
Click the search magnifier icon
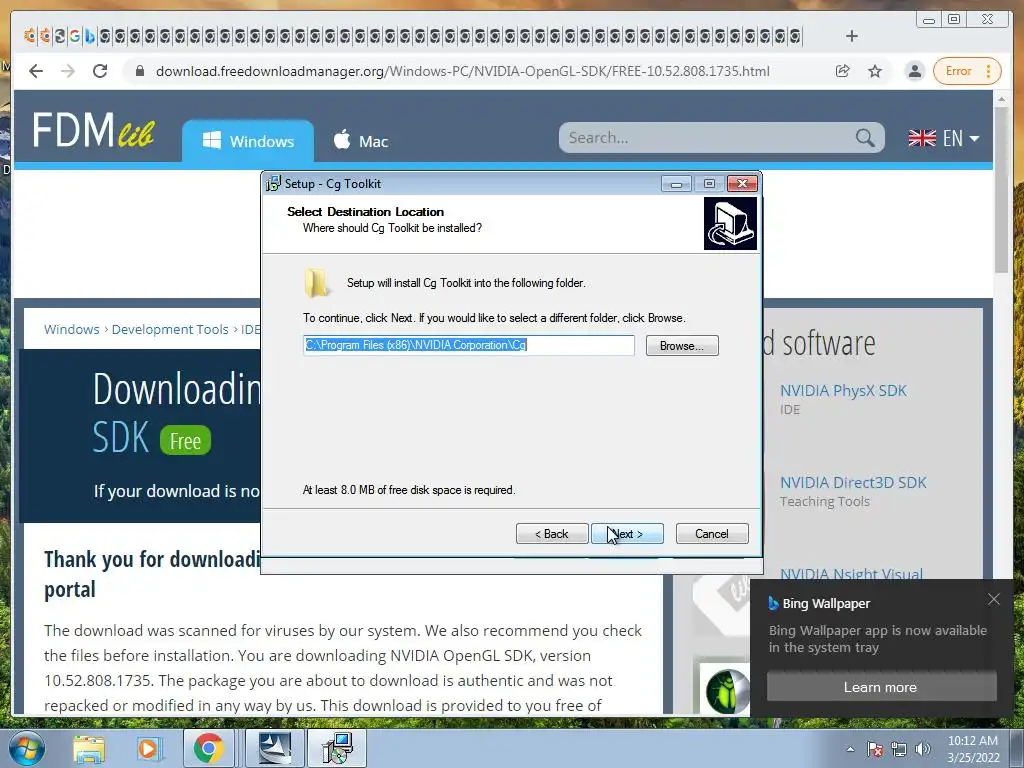(865, 138)
